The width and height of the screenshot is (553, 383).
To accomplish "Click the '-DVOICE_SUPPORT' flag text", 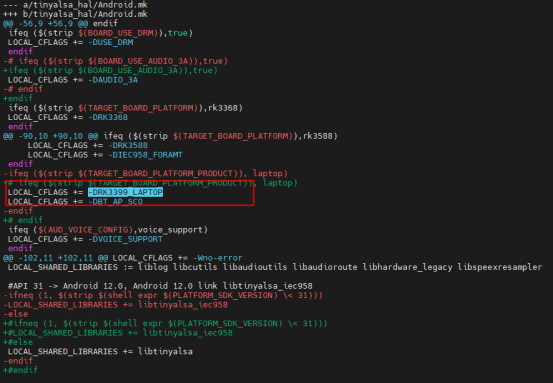I will click(x=126, y=239).
